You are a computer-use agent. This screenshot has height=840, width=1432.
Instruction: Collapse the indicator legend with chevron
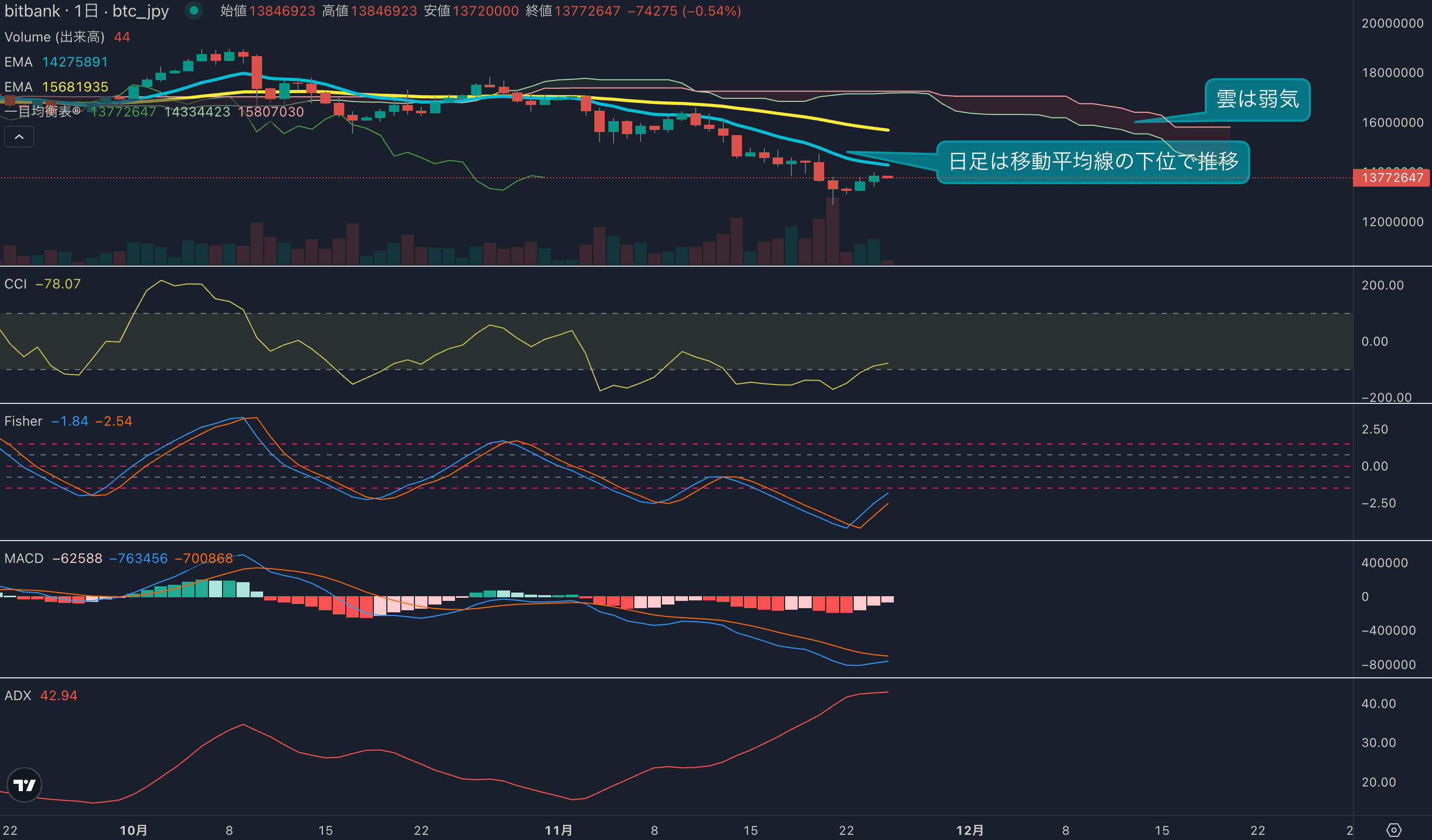19,137
